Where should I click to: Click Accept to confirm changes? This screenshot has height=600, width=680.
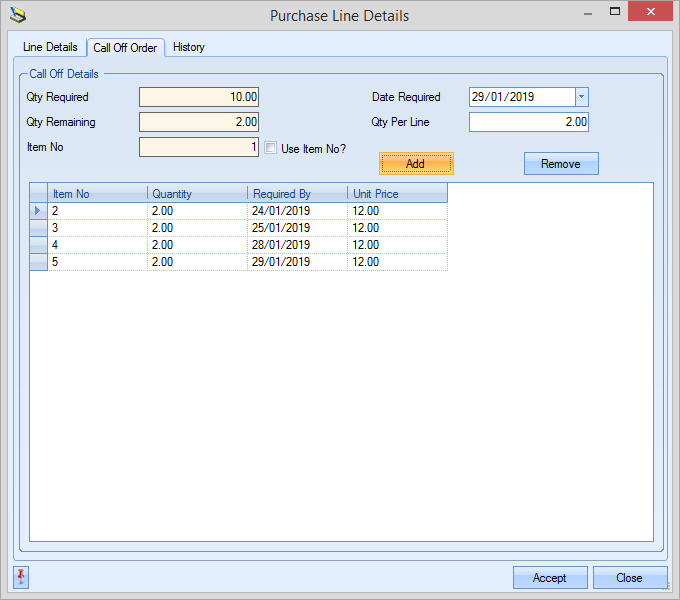549,578
